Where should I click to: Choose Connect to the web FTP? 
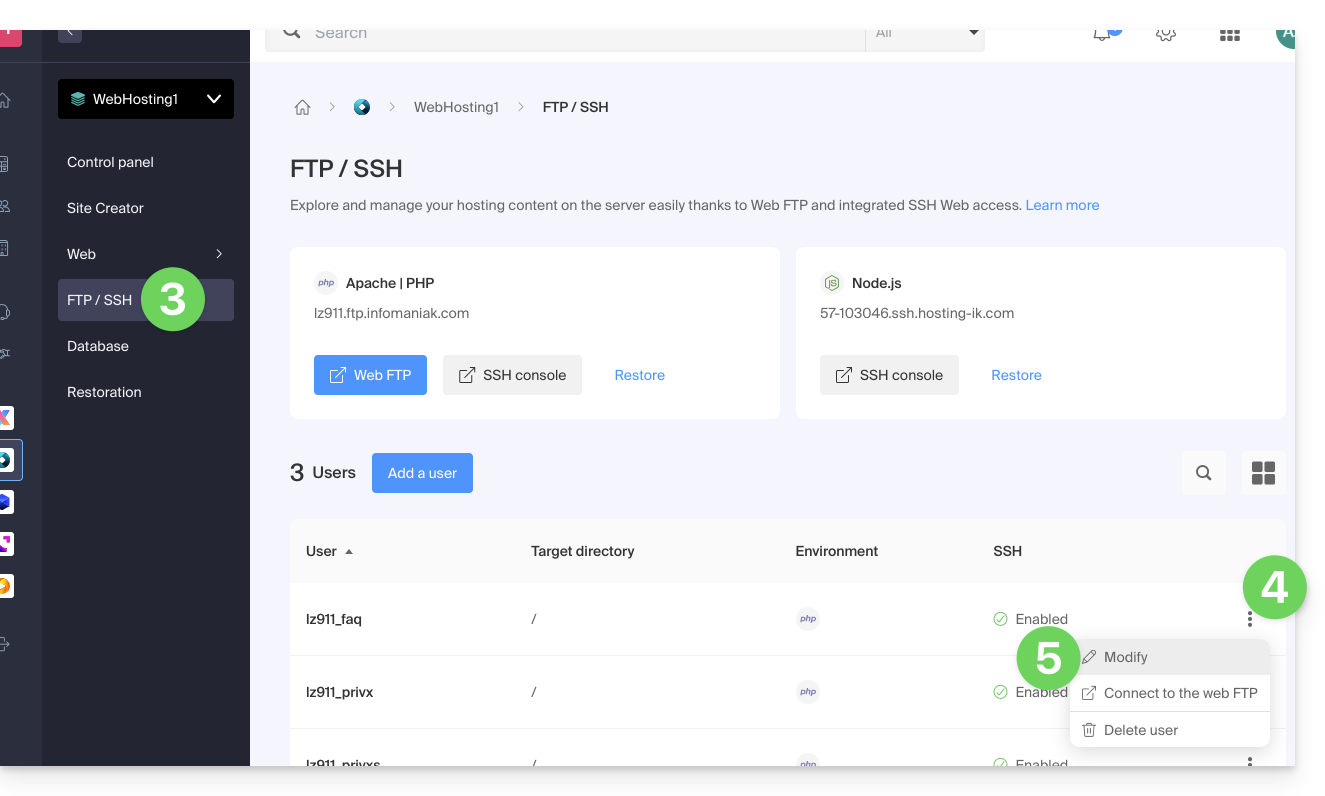tap(1170, 693)
